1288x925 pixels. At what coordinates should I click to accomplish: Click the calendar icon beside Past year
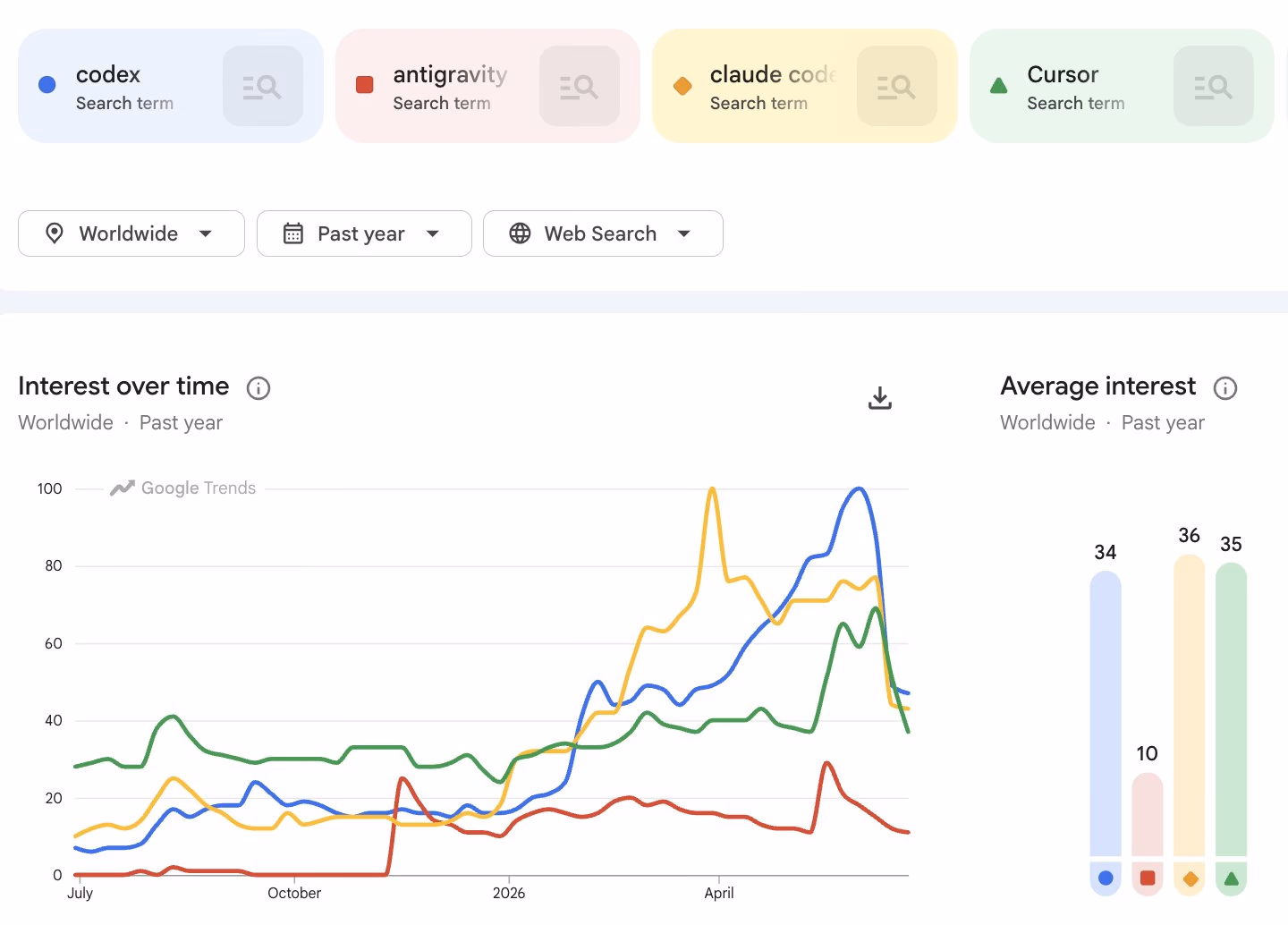tap(293, 233)
